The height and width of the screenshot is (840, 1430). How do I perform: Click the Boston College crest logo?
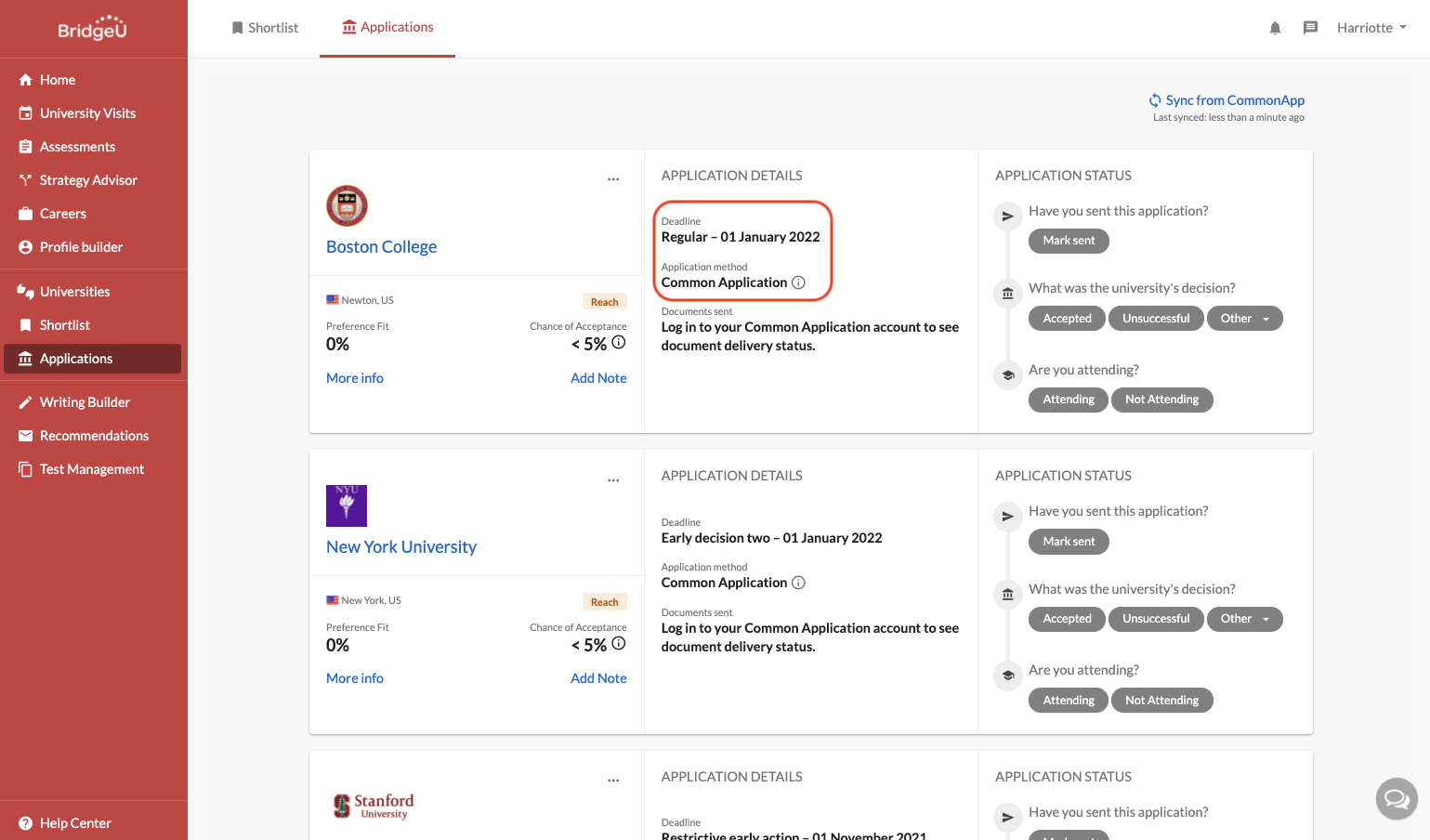[347, 205]
